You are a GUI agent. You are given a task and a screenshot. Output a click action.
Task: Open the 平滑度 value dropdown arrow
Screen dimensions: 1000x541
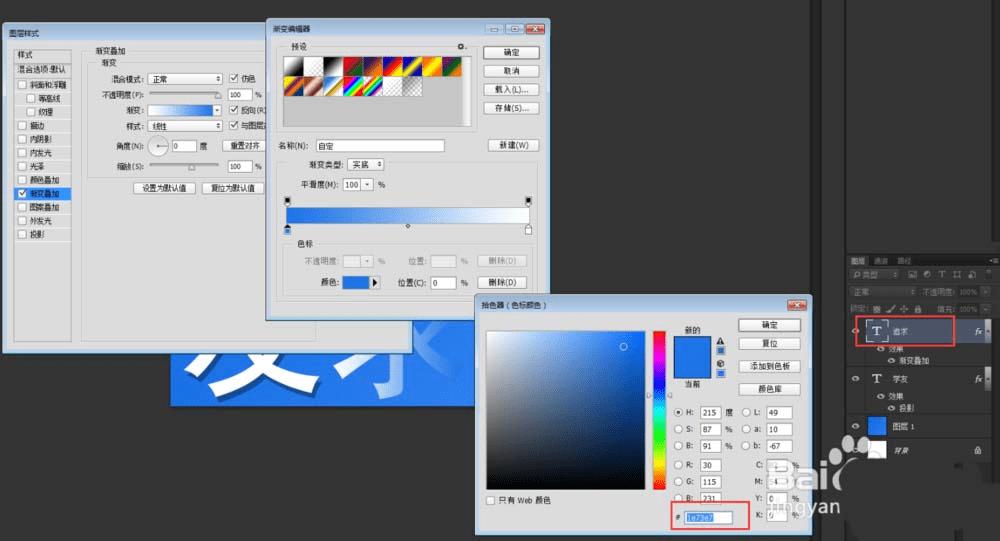(367, 184)
